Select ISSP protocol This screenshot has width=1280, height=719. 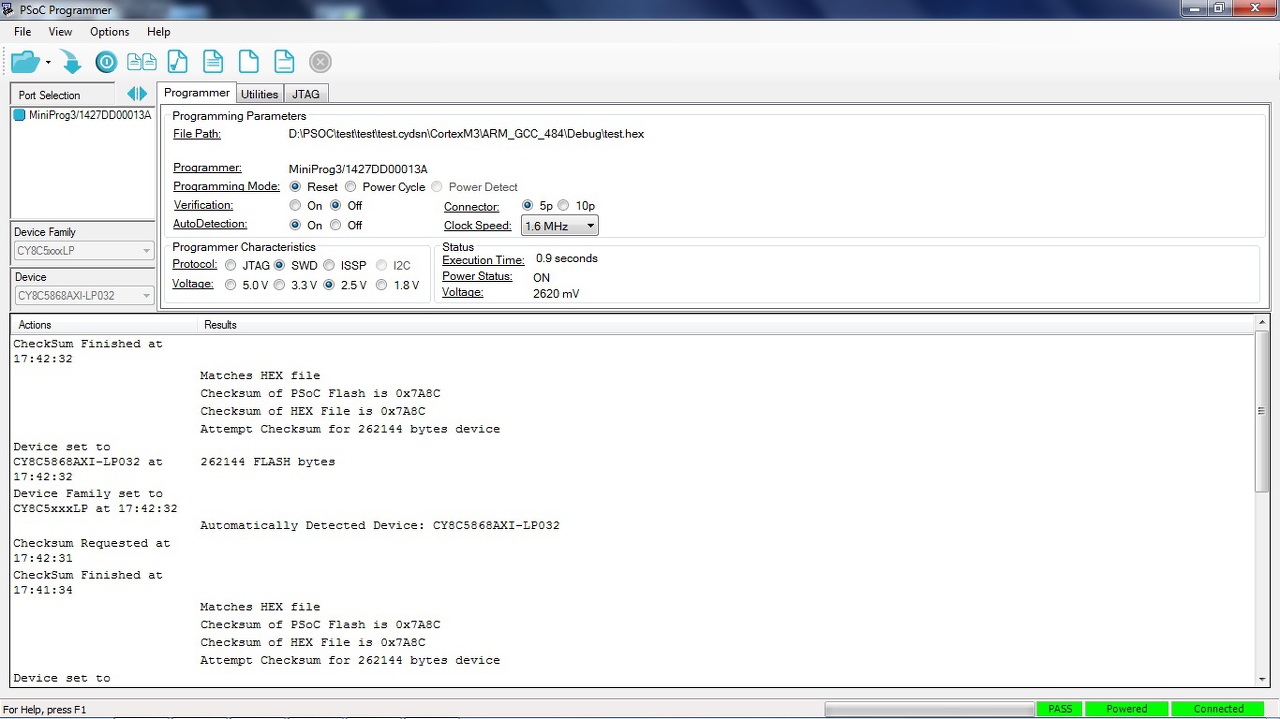(329, 266)
